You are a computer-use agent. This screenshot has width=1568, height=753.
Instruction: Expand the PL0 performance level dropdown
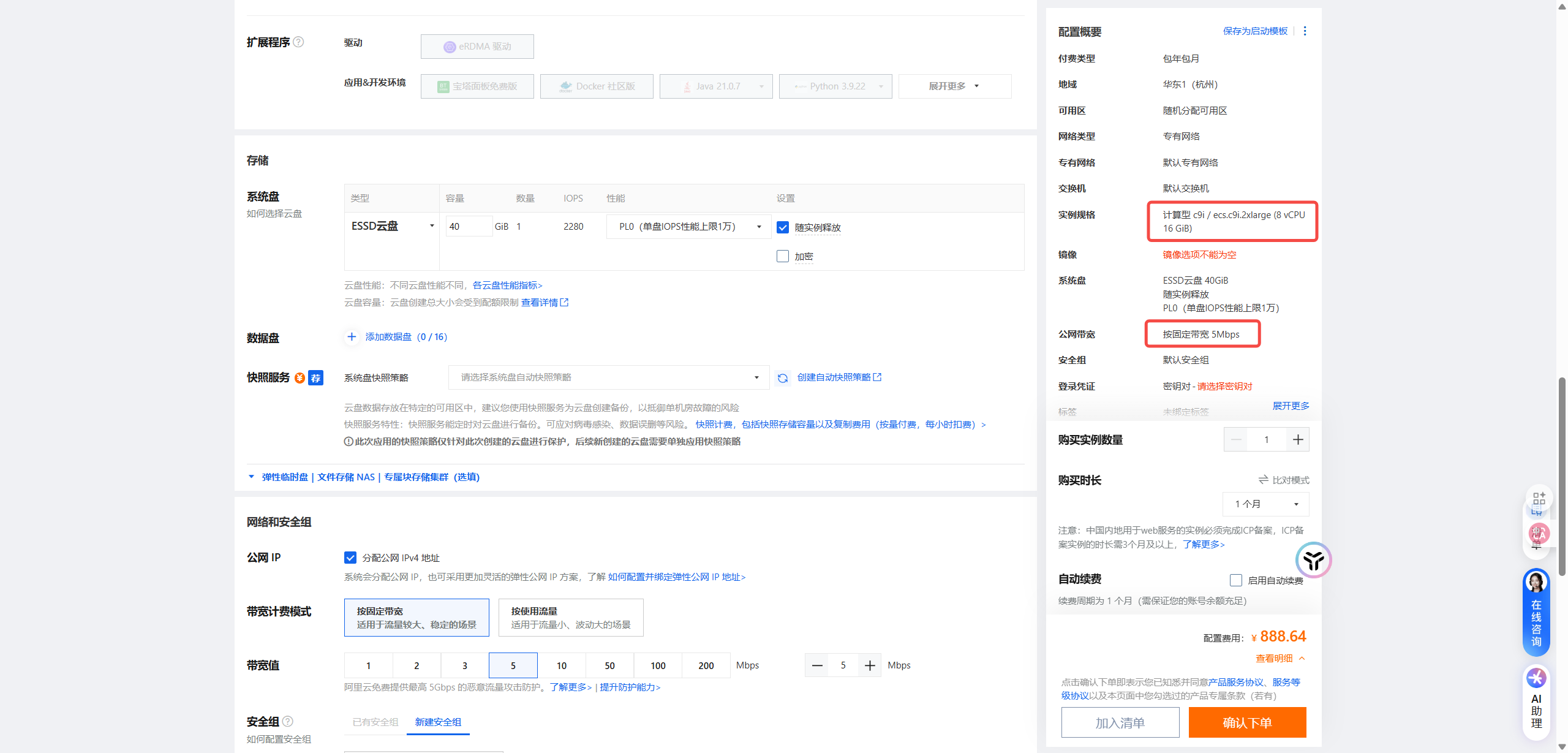click(x=690, y=227)
